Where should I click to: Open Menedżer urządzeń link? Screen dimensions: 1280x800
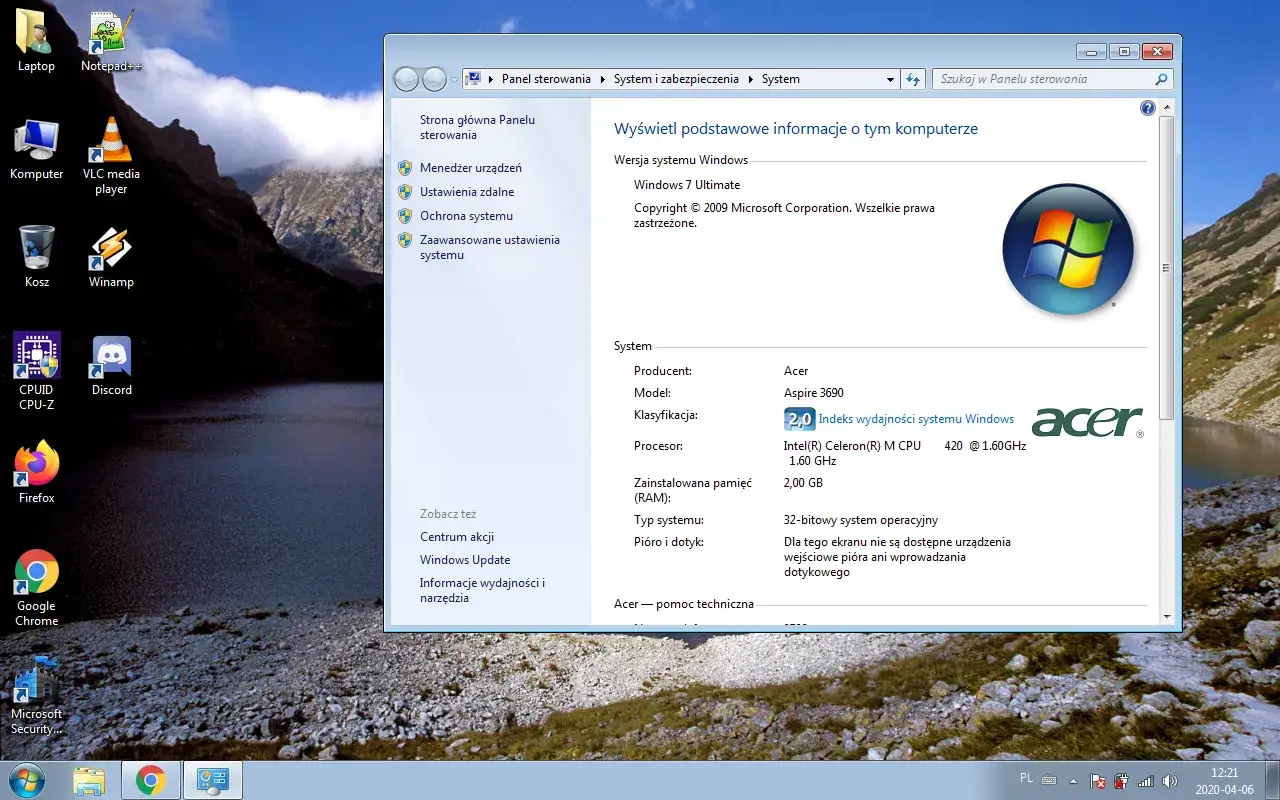click(x=470, y=168)
